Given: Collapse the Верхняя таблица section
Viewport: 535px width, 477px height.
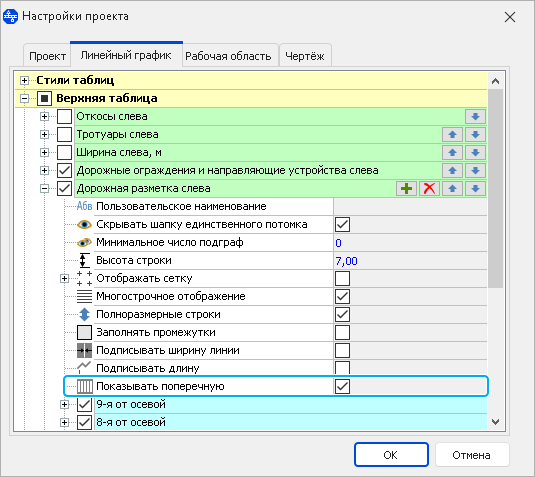Looking at the screenshot, I should pos(24,99).
